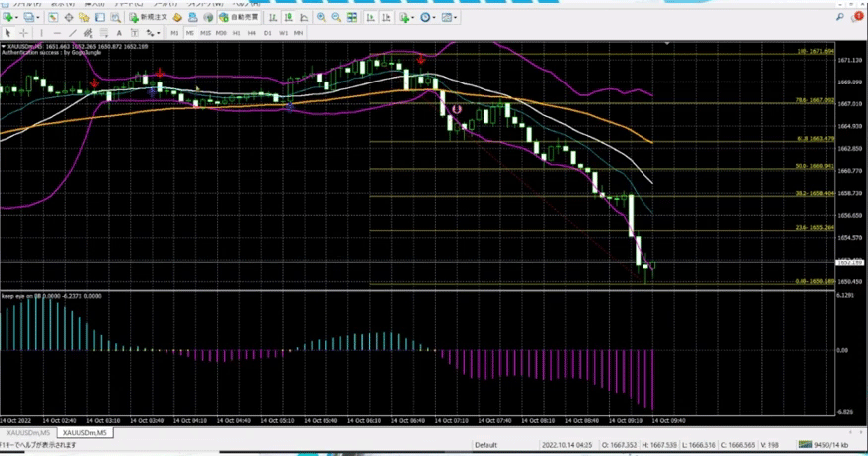The height and width of the screenshot is (456, 868).
Task: Toggle the Navigator panel
Action: (x=84, y=18)
